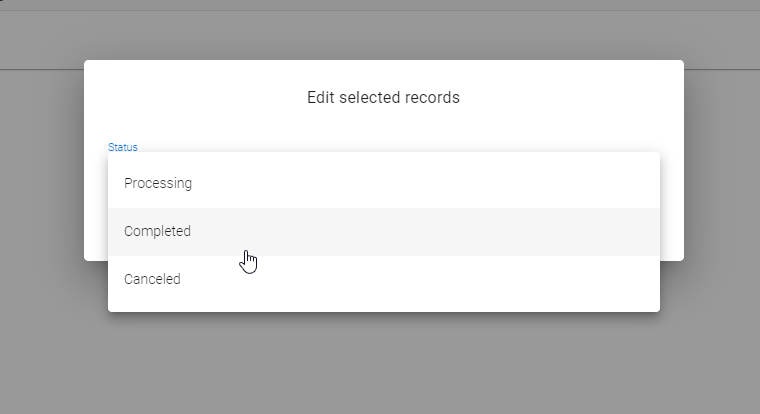This screenshot has width=760, height=414.
Task: Click the gray overlay left of dialog
Action: [42, 200]
